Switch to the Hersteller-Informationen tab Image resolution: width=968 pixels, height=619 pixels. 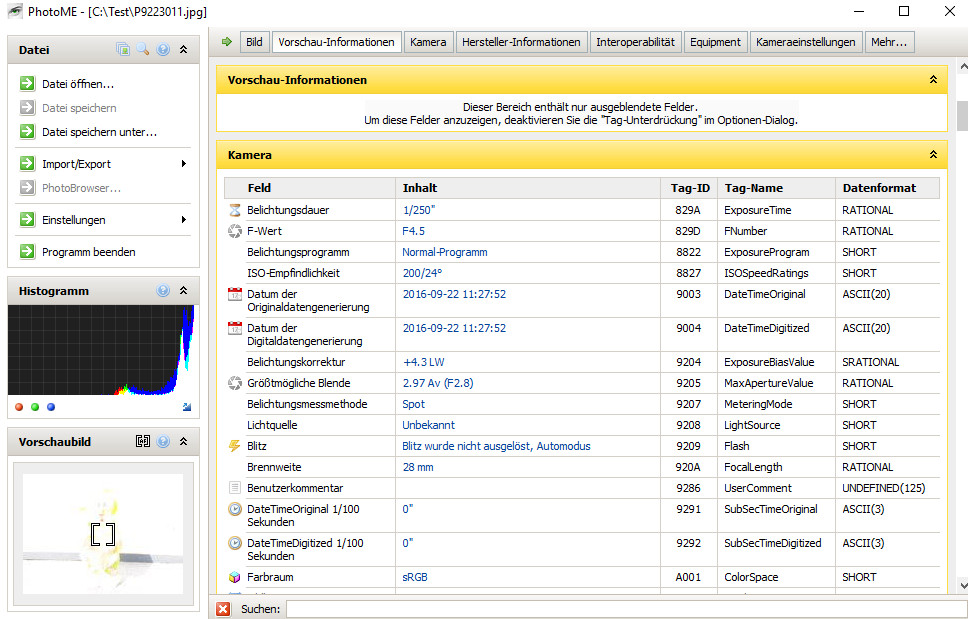coord(520,42)
